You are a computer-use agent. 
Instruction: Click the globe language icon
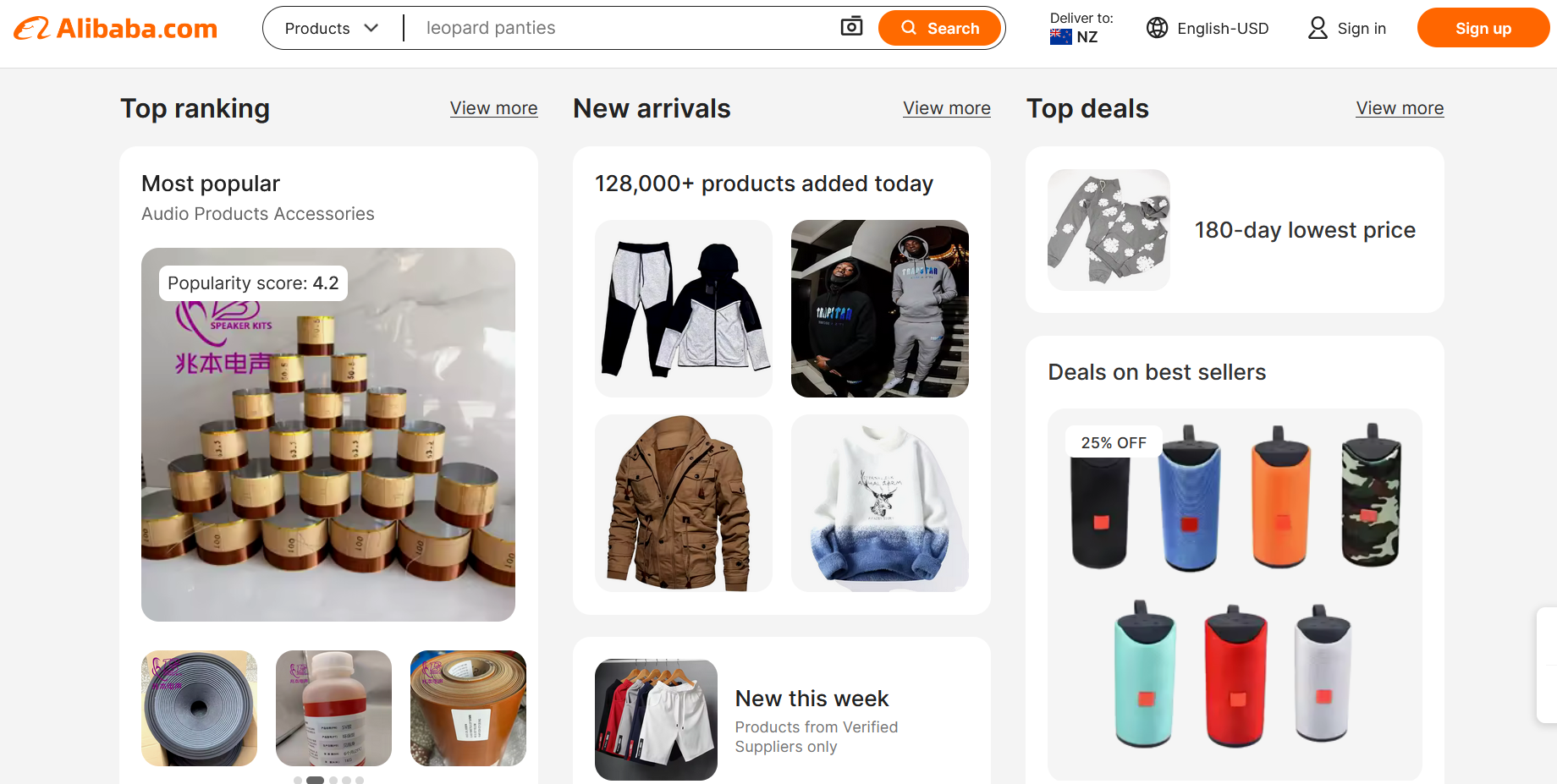tap(1157, 28)
